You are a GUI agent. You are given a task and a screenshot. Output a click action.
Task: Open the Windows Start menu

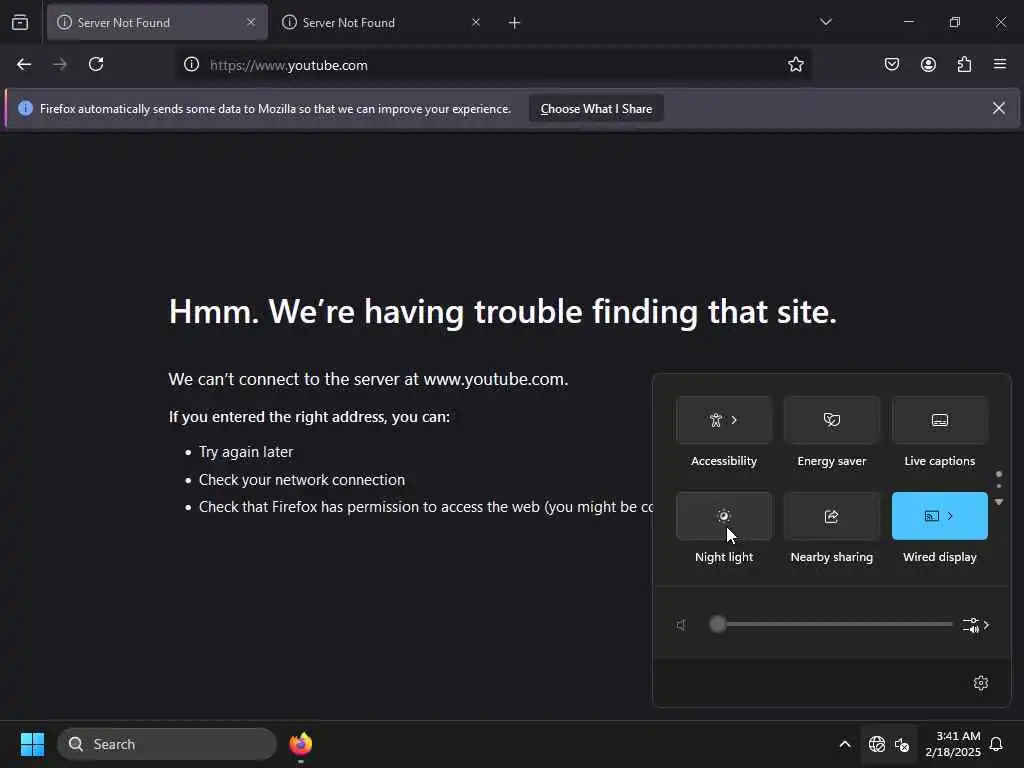pyautogui.click(x=32, y=744)
